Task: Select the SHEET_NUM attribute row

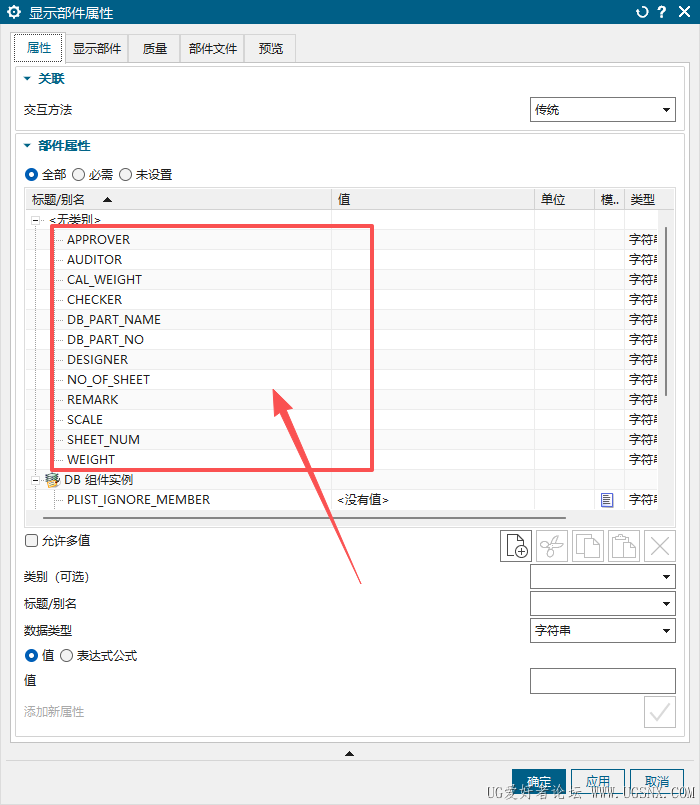Action: (342, 440)
